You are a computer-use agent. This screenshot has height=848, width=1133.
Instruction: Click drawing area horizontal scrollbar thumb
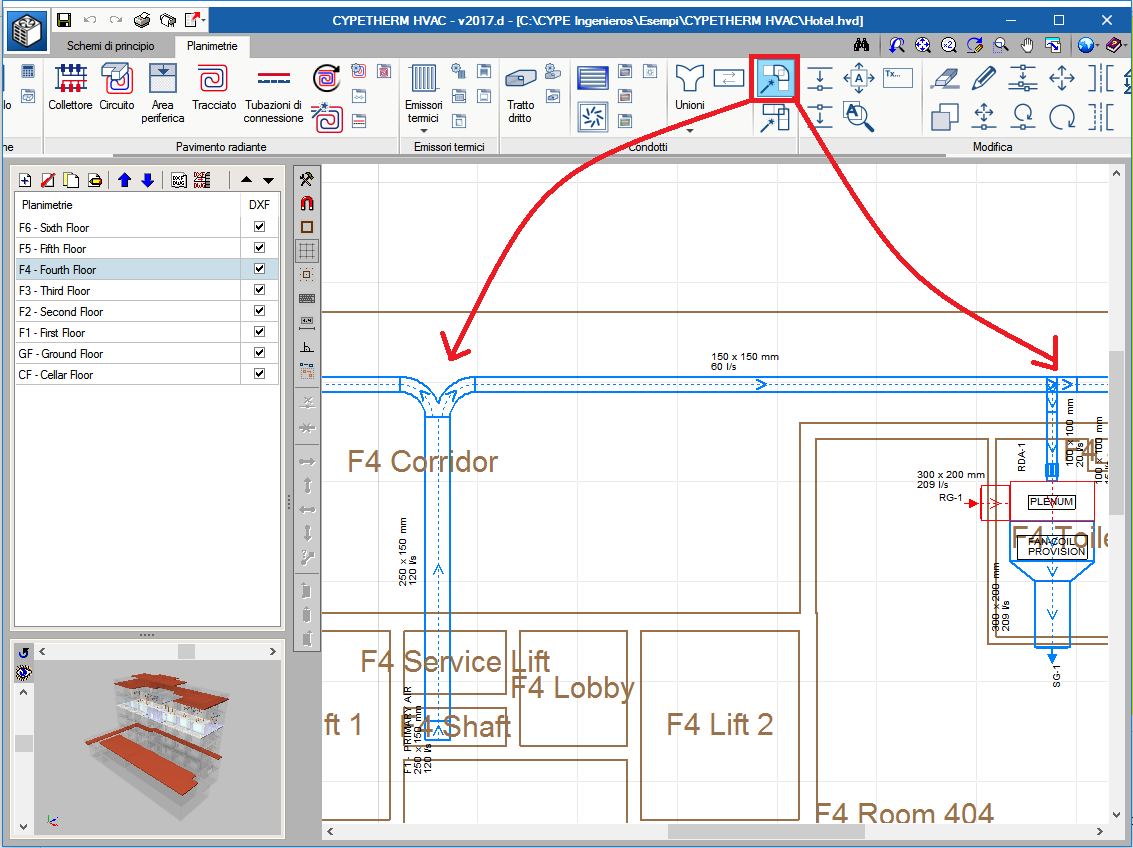766,831
